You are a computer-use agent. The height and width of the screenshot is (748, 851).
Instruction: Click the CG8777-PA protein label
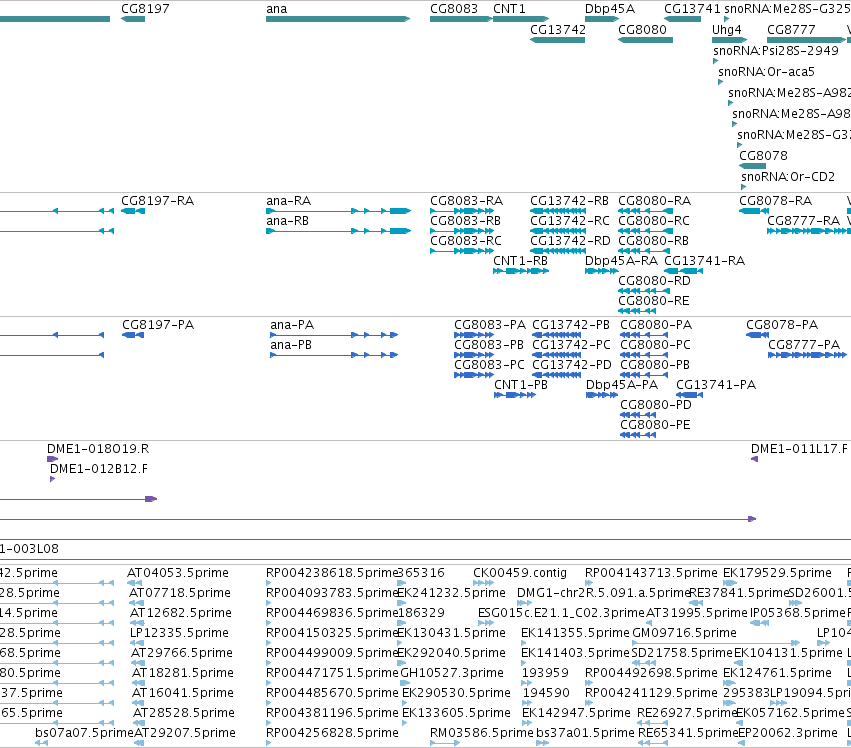[x=804, y=345]
